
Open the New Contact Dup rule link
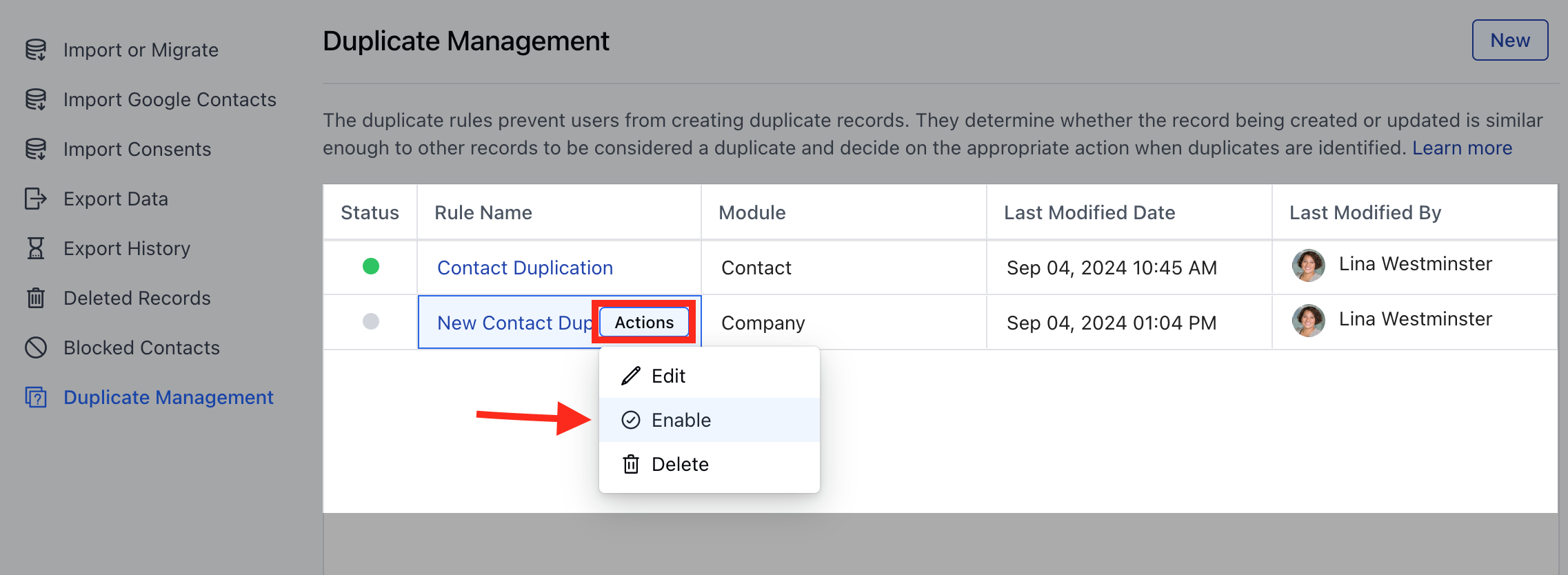[514, 323]
